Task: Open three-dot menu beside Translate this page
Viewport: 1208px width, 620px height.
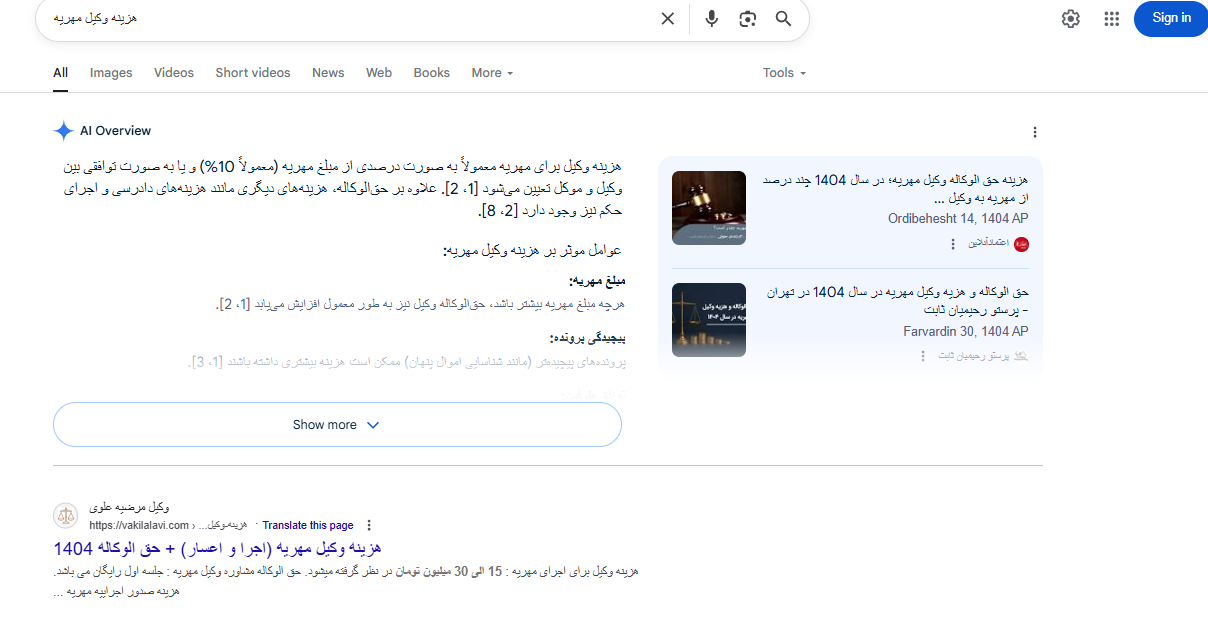Action: (x=369, y=525)
